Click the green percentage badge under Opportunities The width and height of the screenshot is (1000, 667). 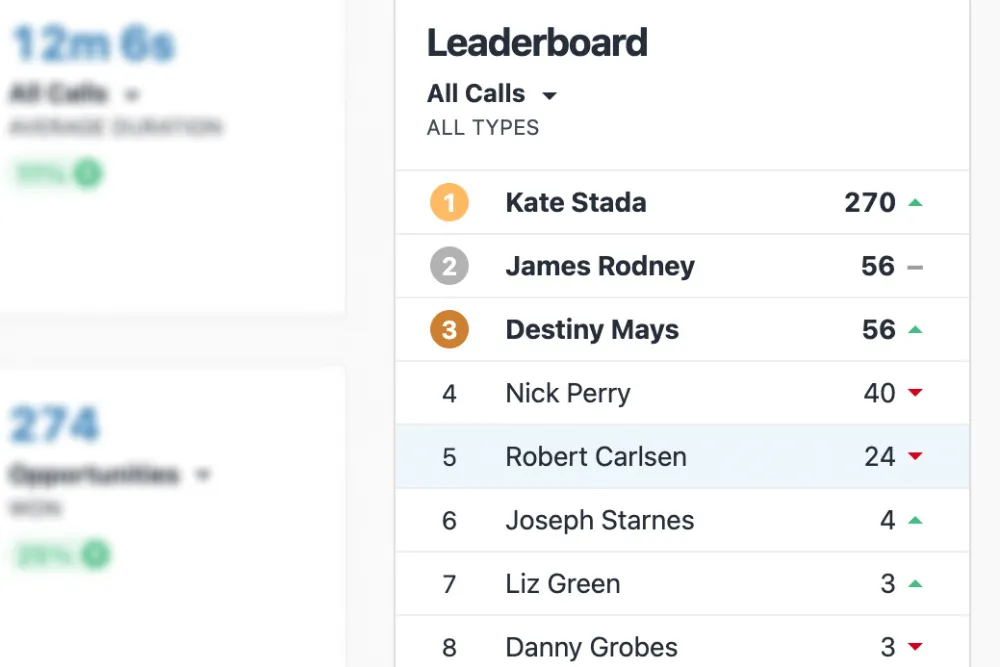61,553
